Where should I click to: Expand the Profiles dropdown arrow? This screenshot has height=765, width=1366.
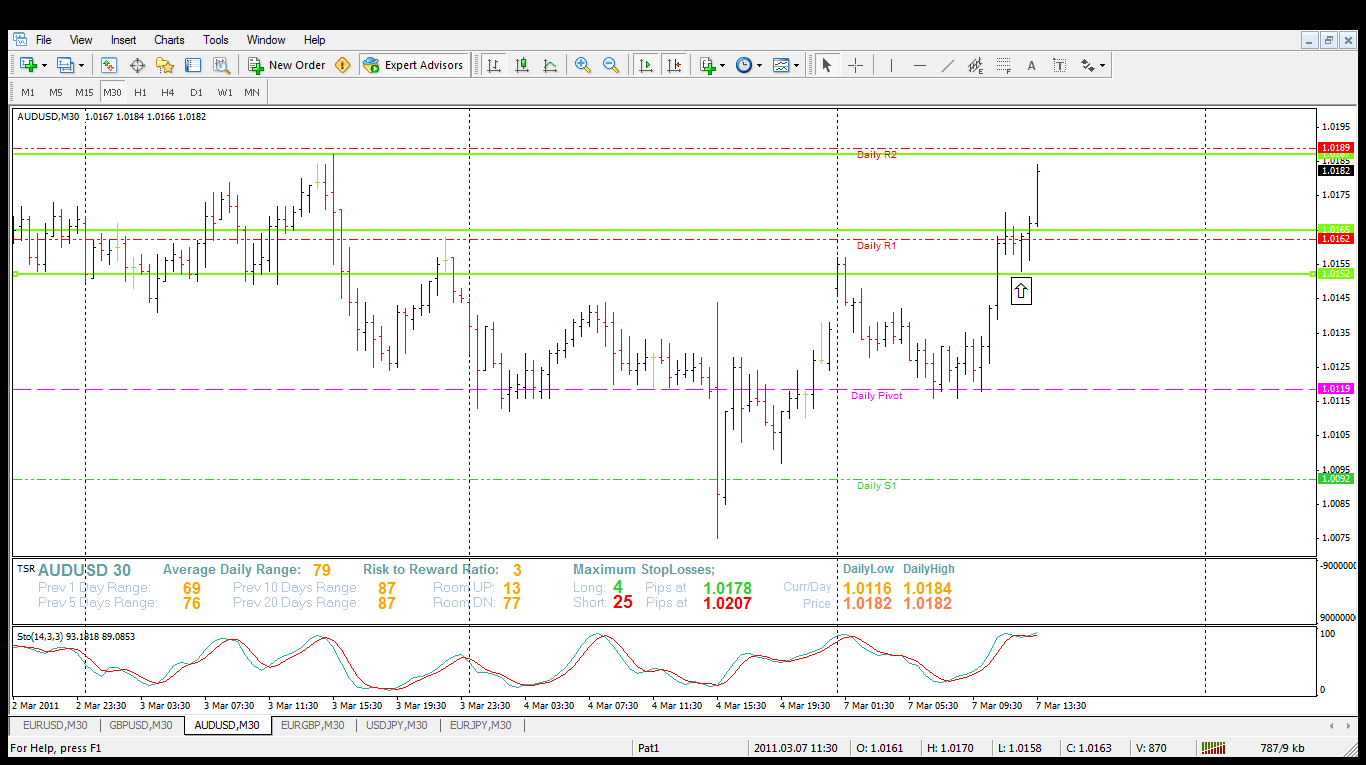82,65
